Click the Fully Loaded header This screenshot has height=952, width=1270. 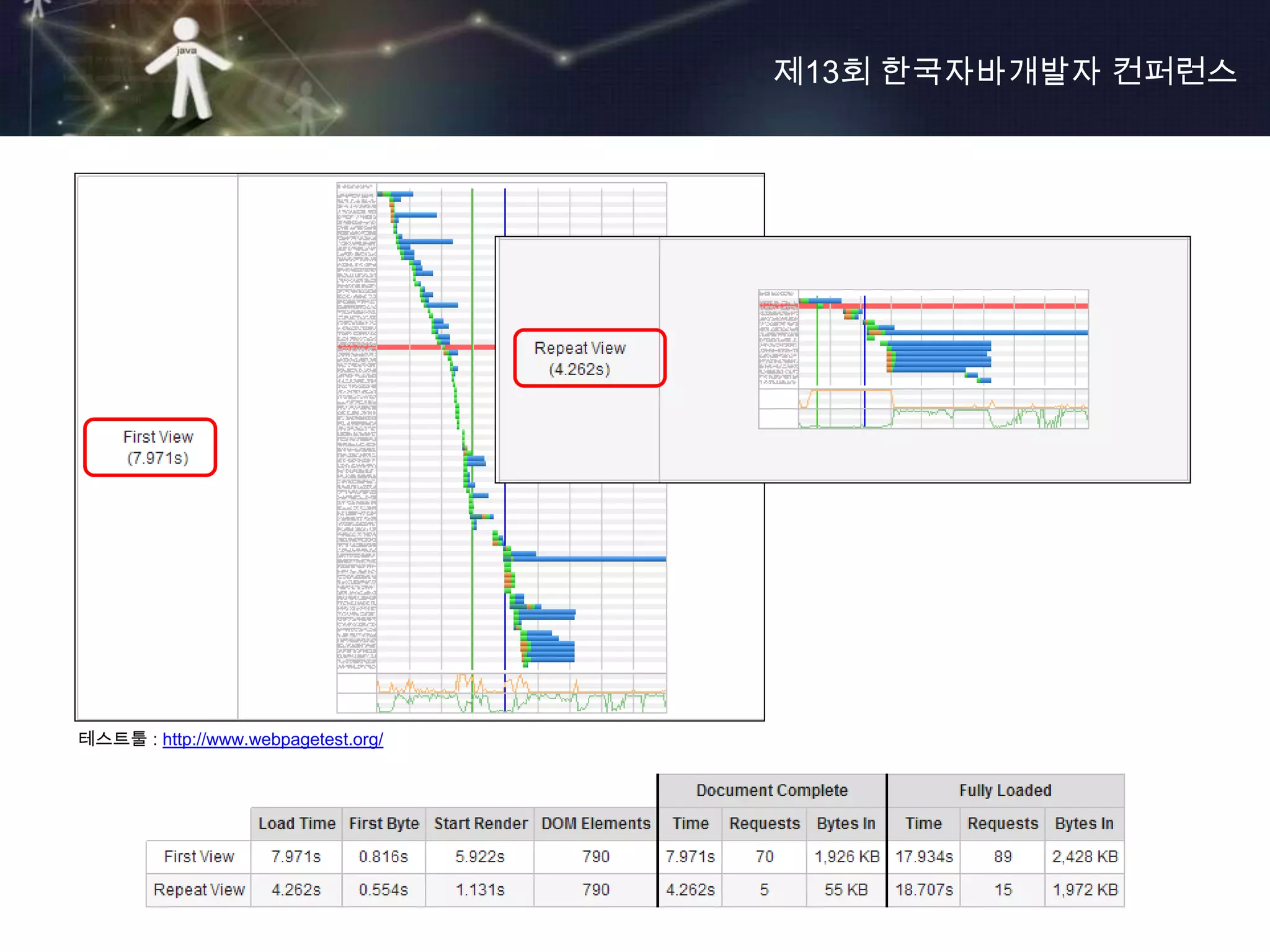point(1006,790)
